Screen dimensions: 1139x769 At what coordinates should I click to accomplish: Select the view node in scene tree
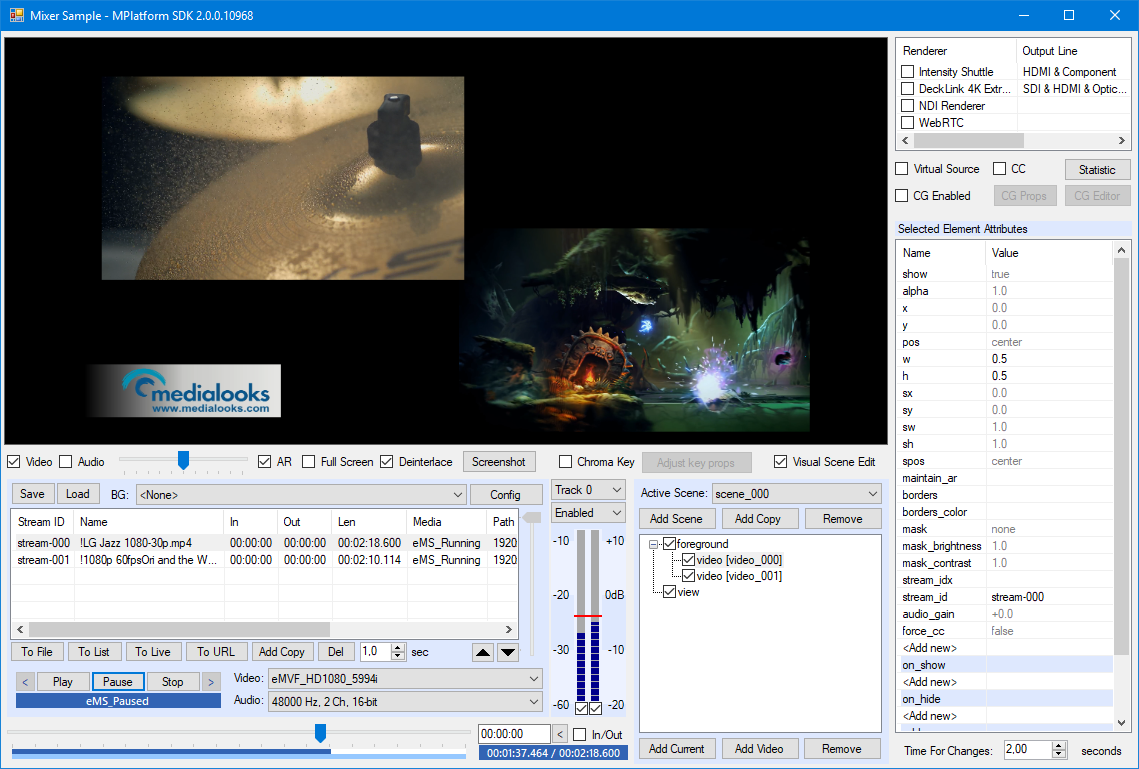click(x=689, y=593)
